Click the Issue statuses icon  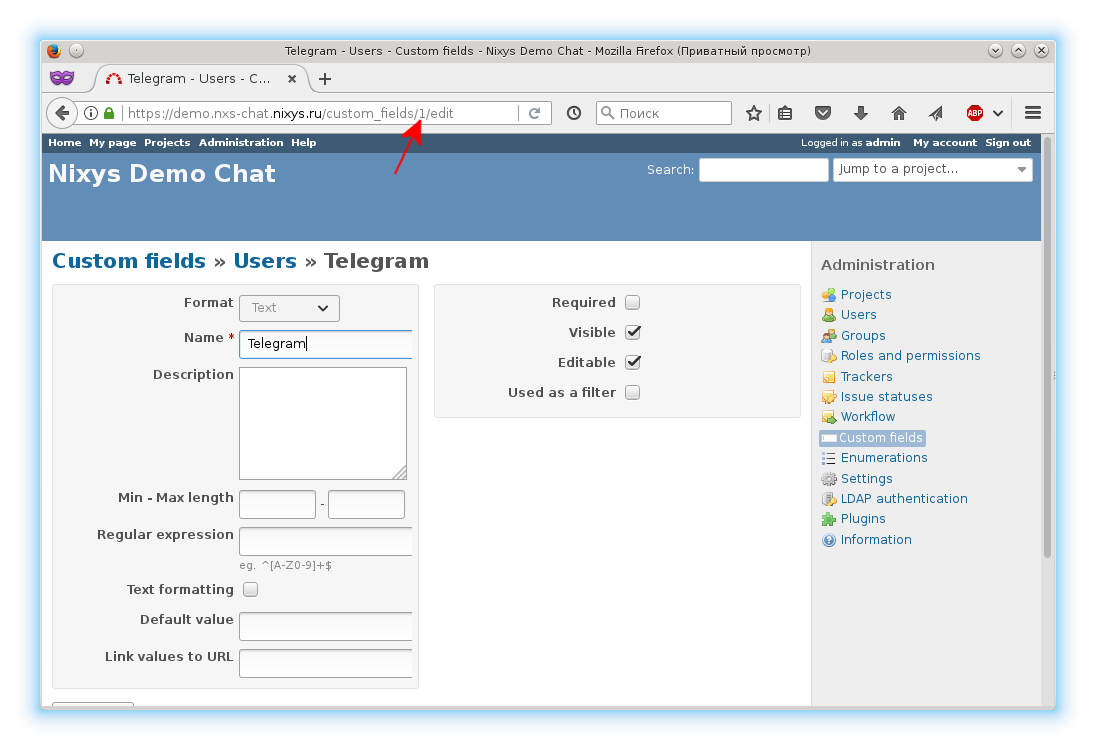[x=829, y=396]
